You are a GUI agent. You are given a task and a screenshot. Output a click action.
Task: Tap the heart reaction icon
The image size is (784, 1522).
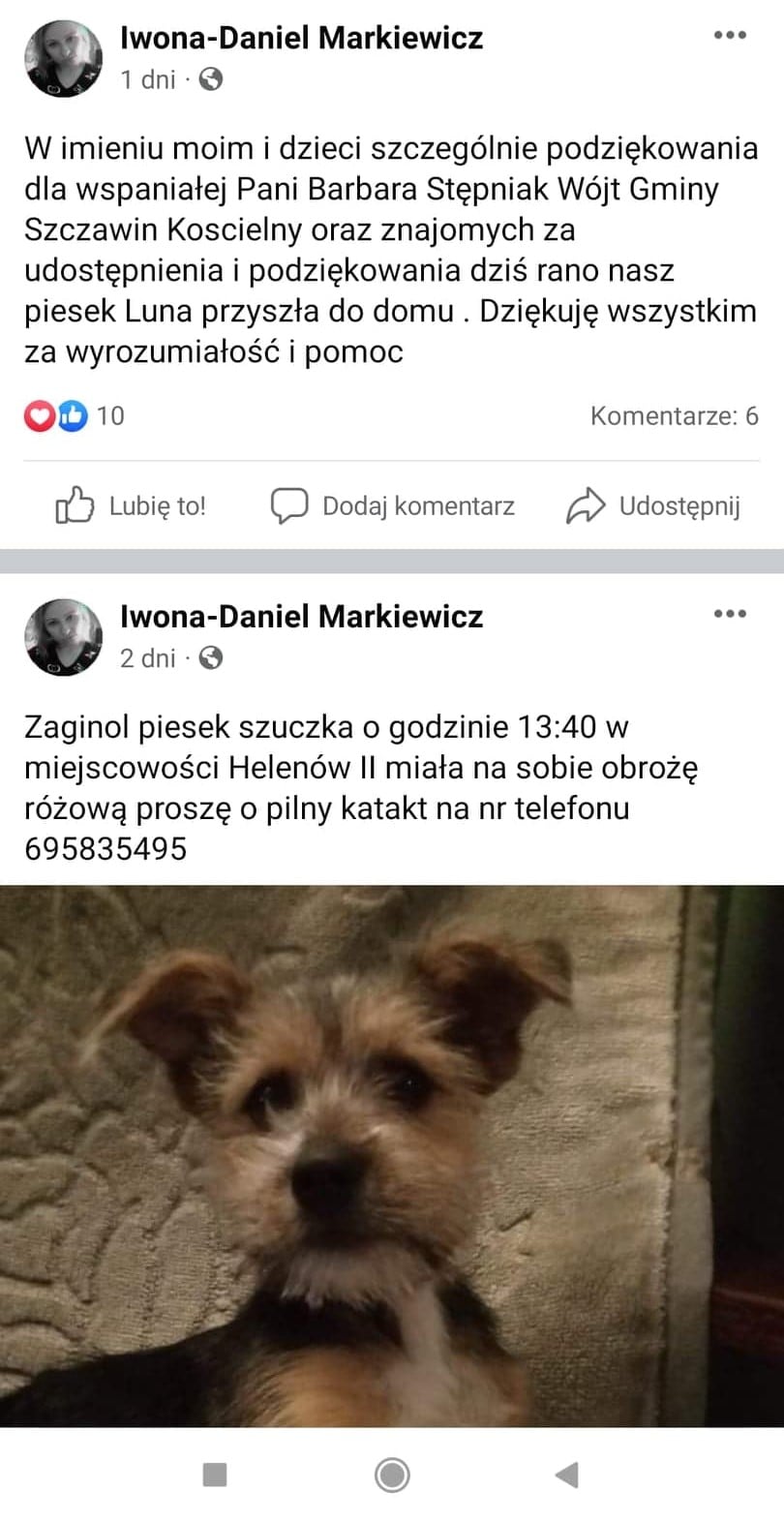pos(39,416)
